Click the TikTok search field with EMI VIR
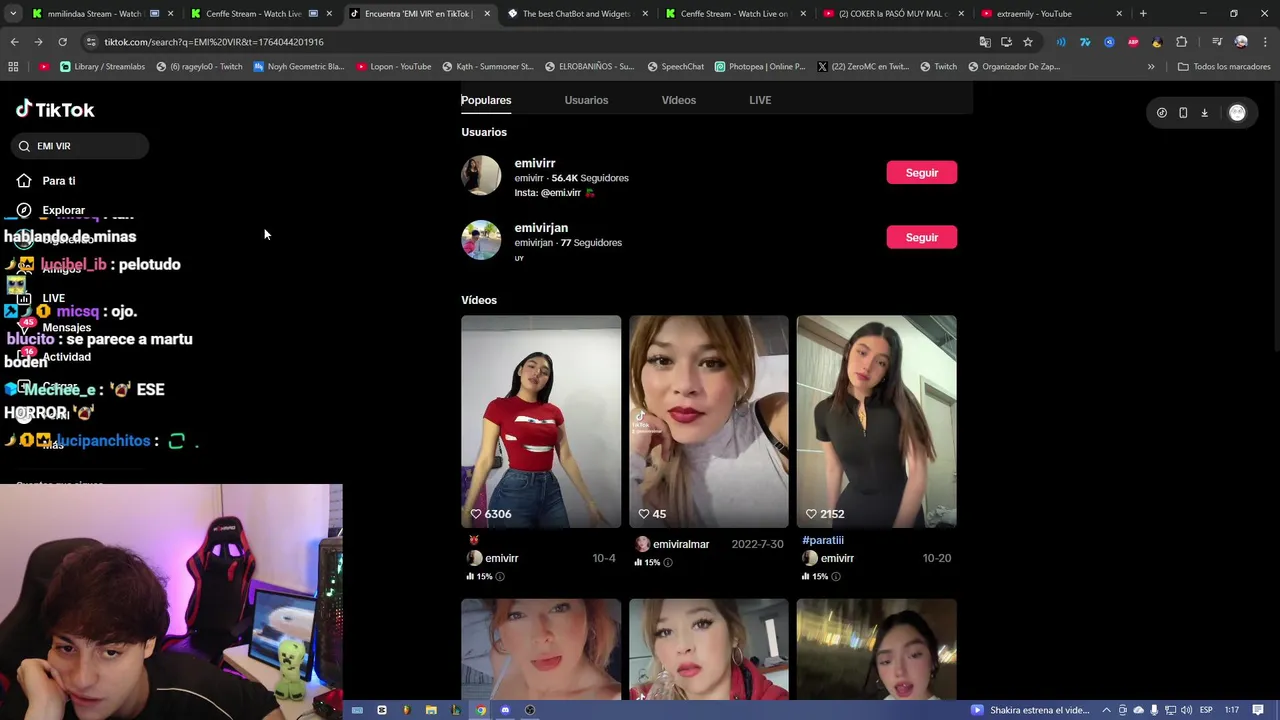The image size is (1280, 720). [x=80, y=146]
